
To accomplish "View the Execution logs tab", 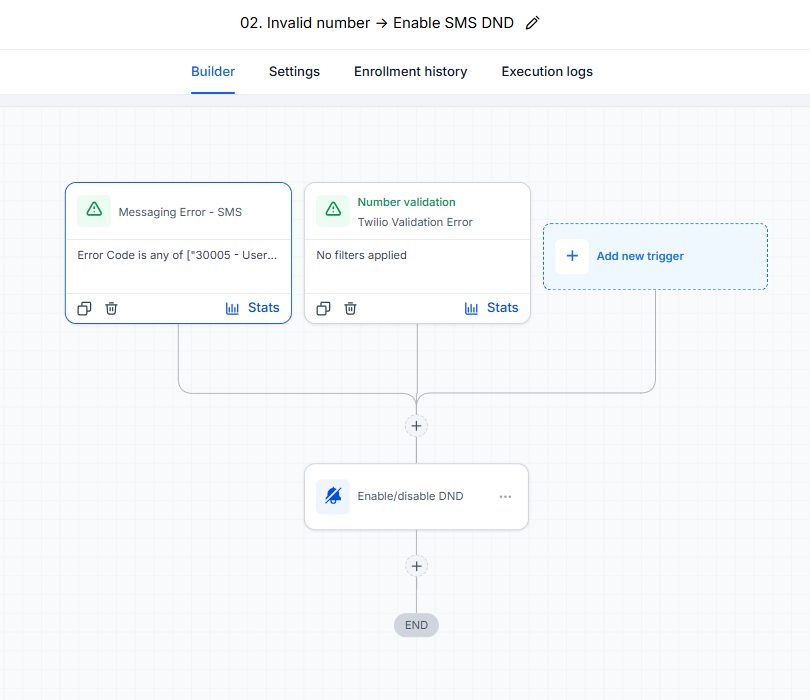I will (547, 71).
